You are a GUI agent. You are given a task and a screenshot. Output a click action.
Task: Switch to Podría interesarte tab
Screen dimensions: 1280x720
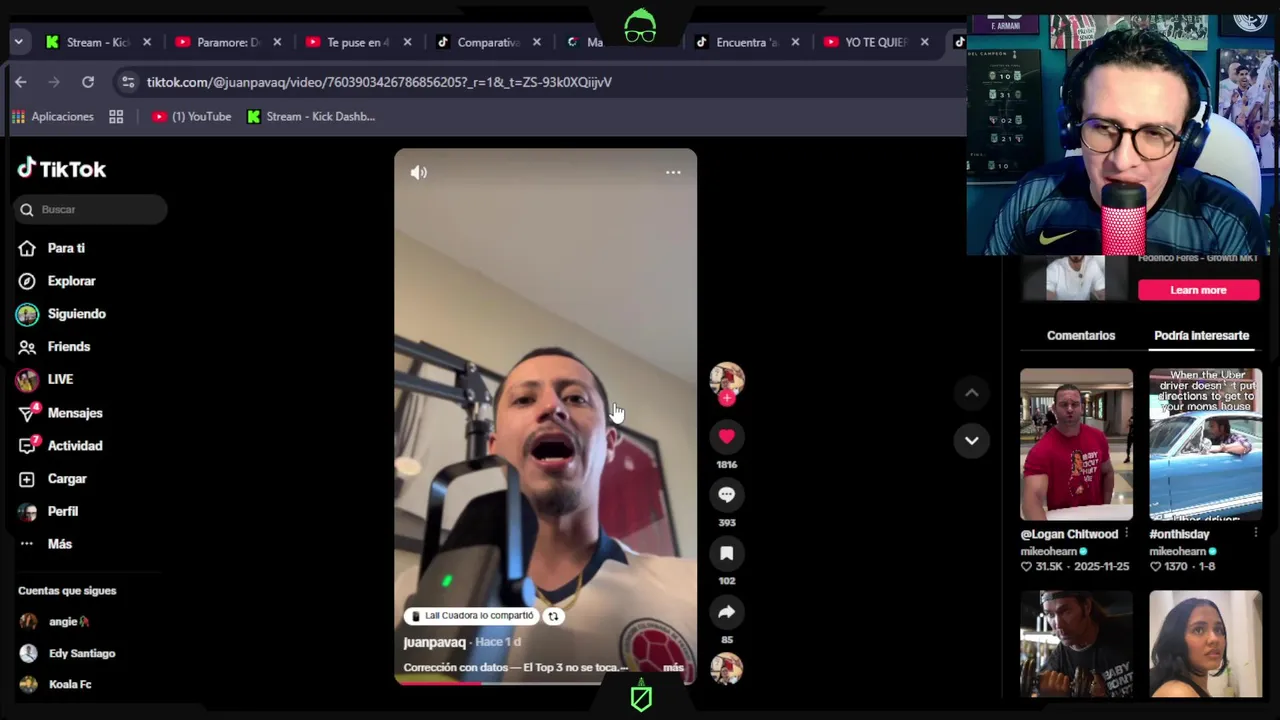[1201, 336]
